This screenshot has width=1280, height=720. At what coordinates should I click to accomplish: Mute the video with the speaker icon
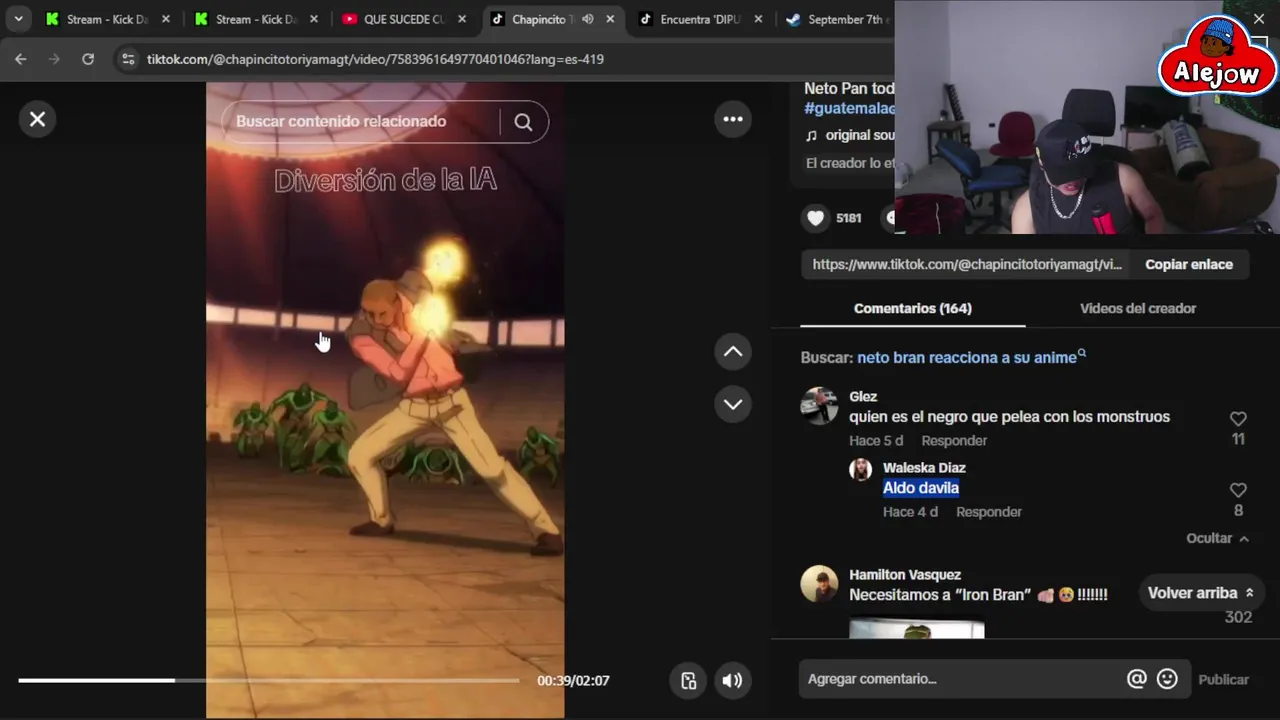tap(733, 680)
